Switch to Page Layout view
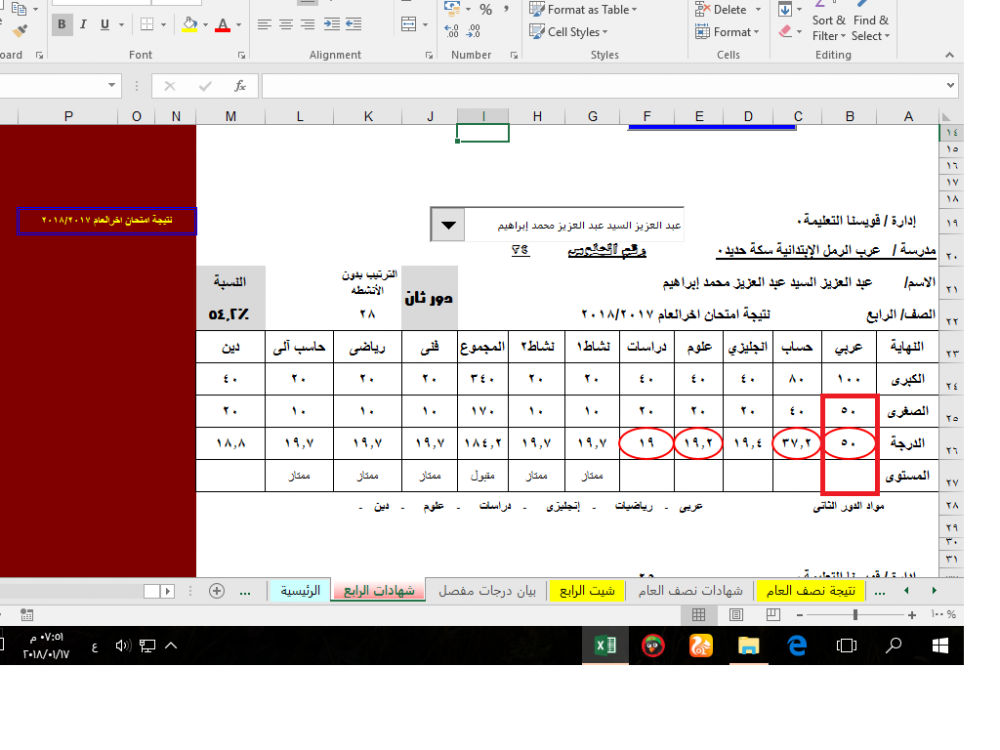 point(735,615)
